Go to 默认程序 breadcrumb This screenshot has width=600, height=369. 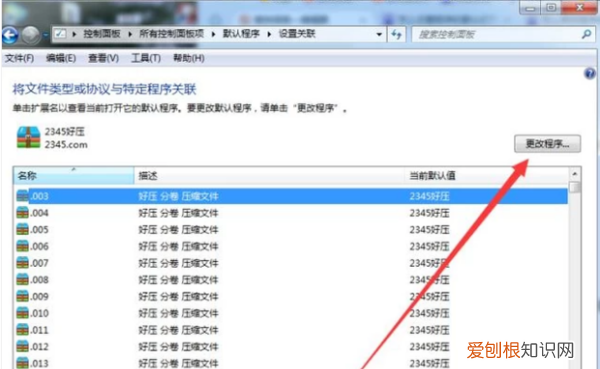pyautogui.click(x=241, y=34)
